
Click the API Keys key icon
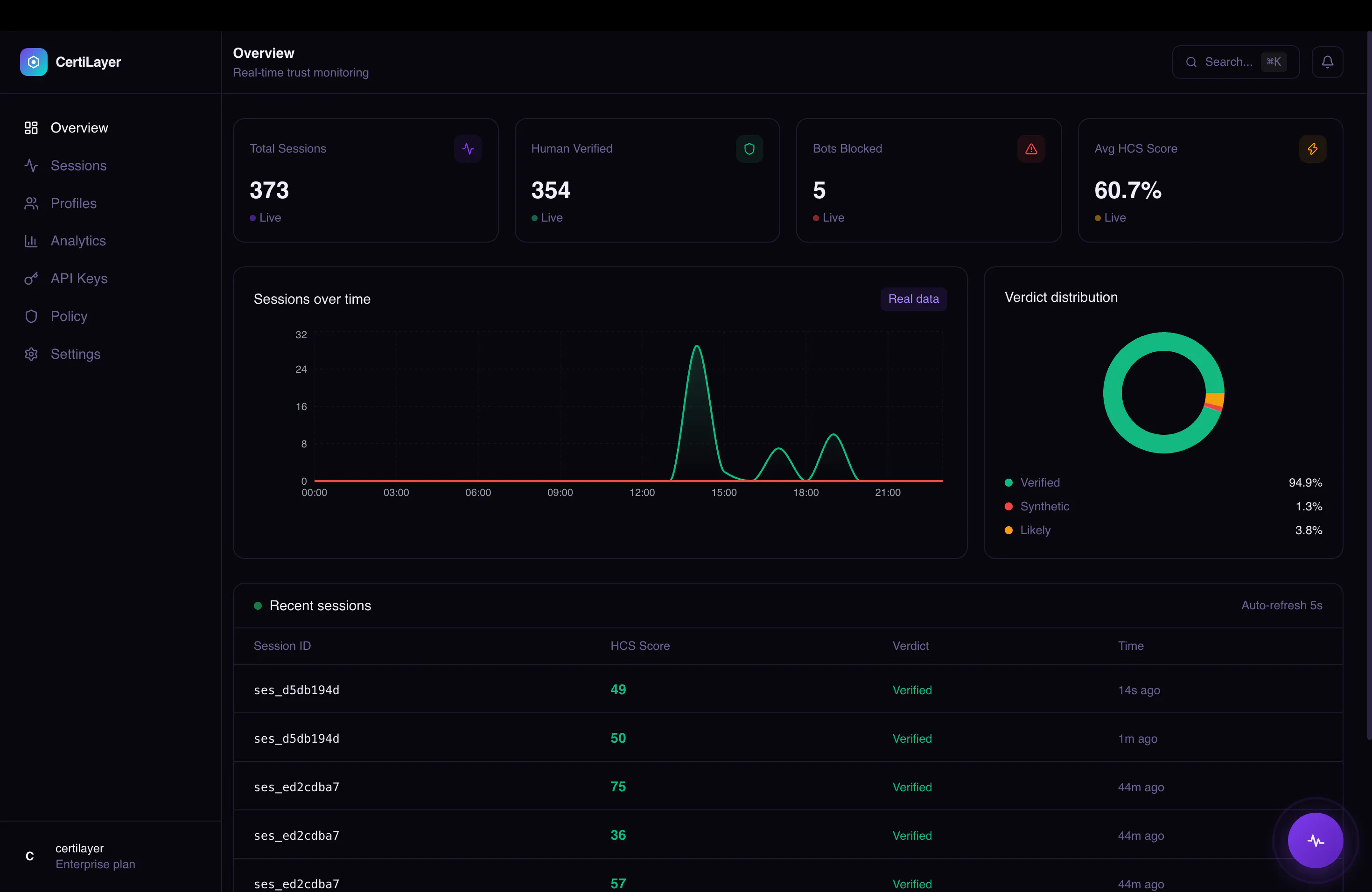pyautogui.click(x=31, y=279)
